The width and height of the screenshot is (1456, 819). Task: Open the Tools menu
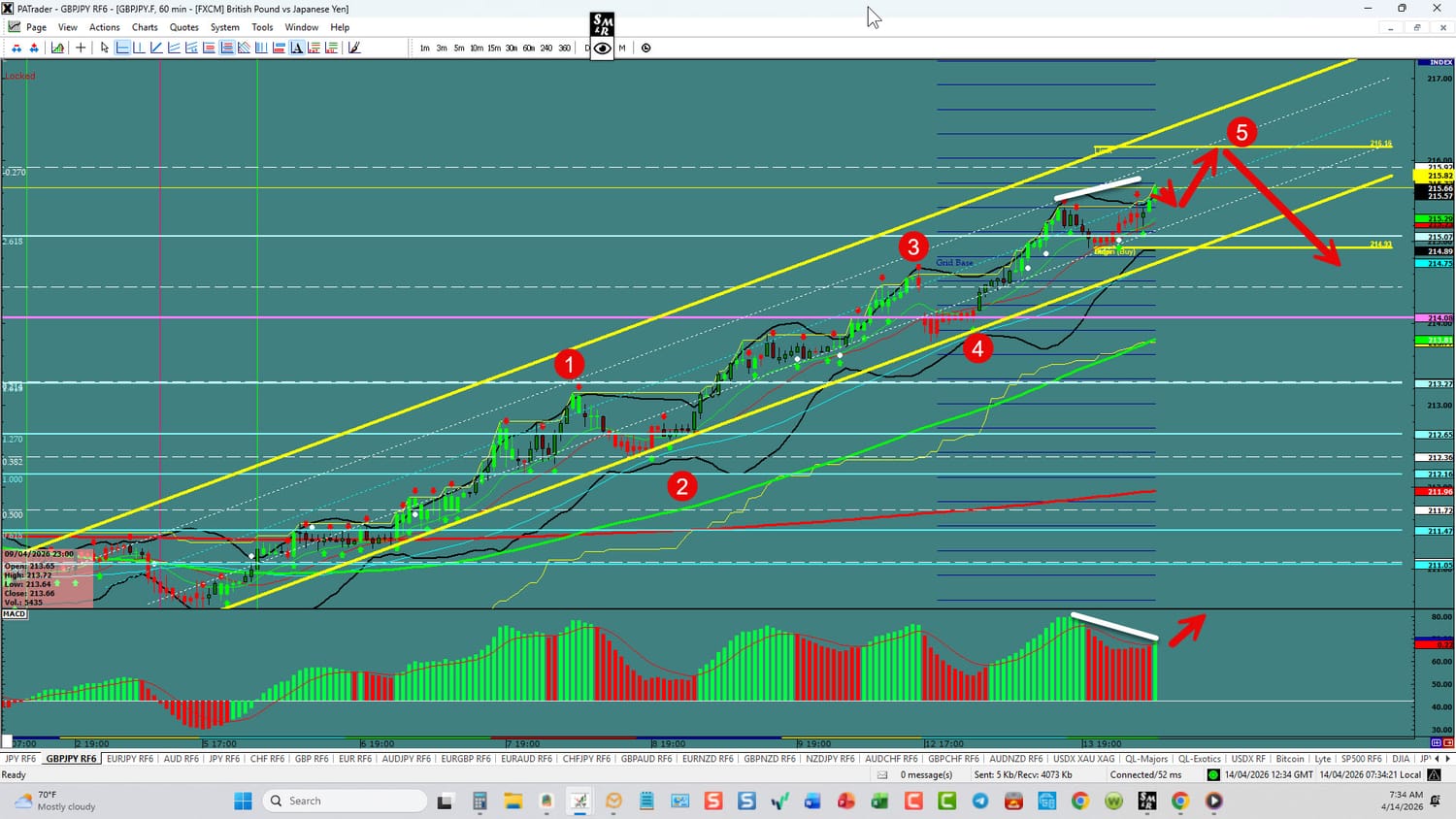click(262, 27)
